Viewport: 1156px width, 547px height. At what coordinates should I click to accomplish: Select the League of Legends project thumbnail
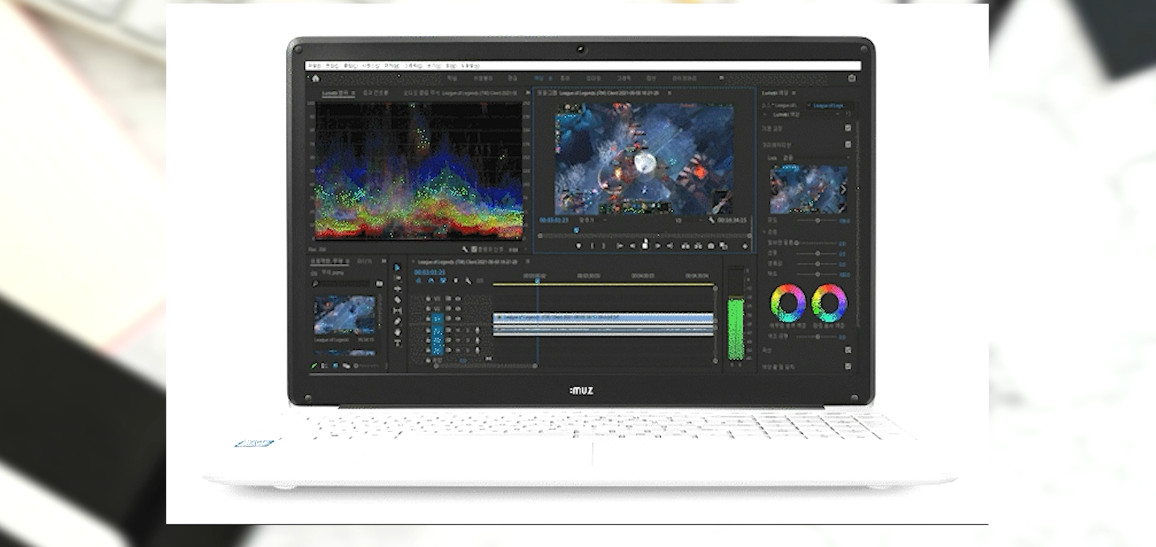tap(344, 315)
